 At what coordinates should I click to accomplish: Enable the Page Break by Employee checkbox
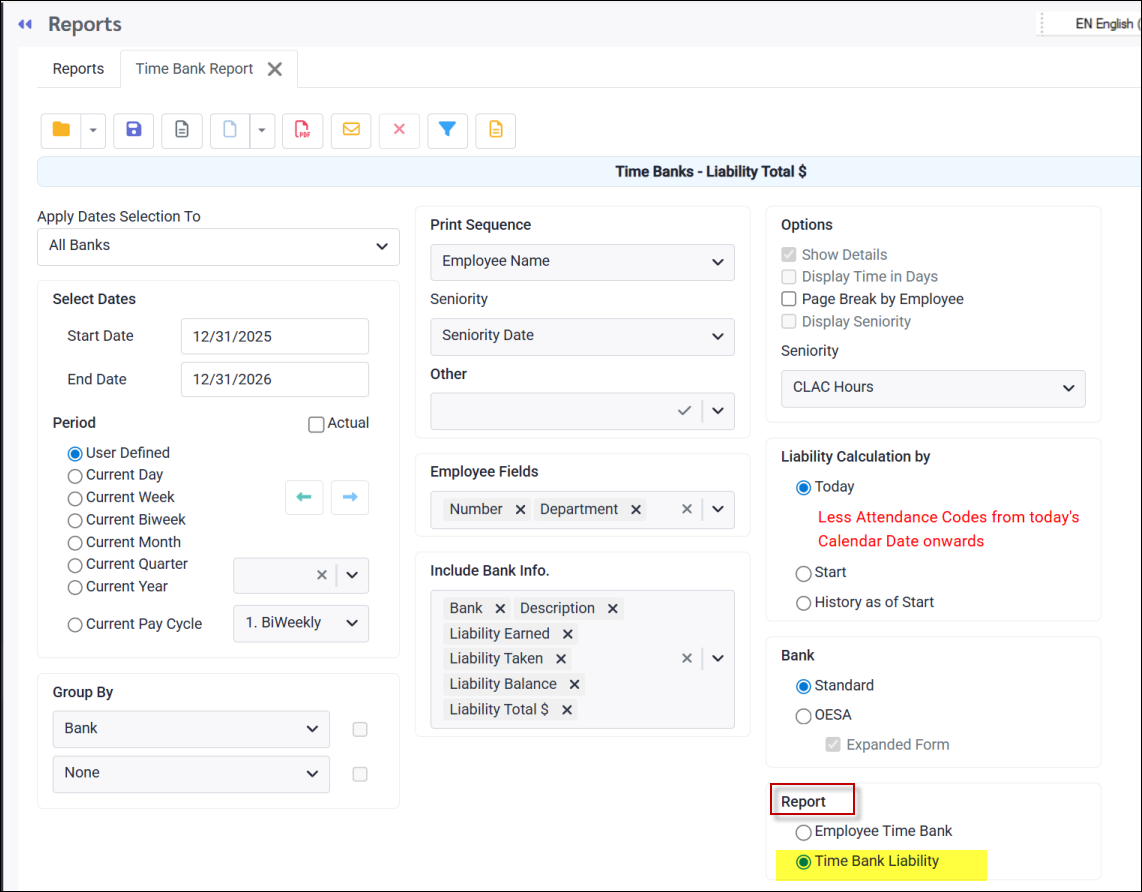pyautogui.click(x=789, y=299)
